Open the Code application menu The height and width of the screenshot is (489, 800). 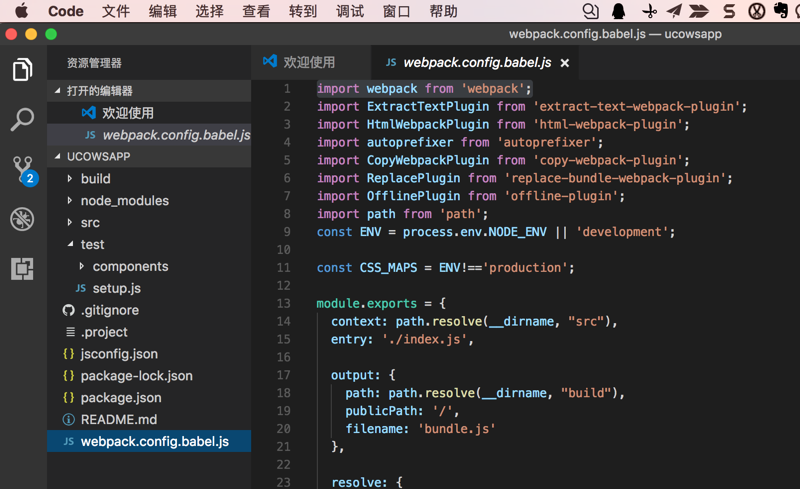tap(66, 11)
